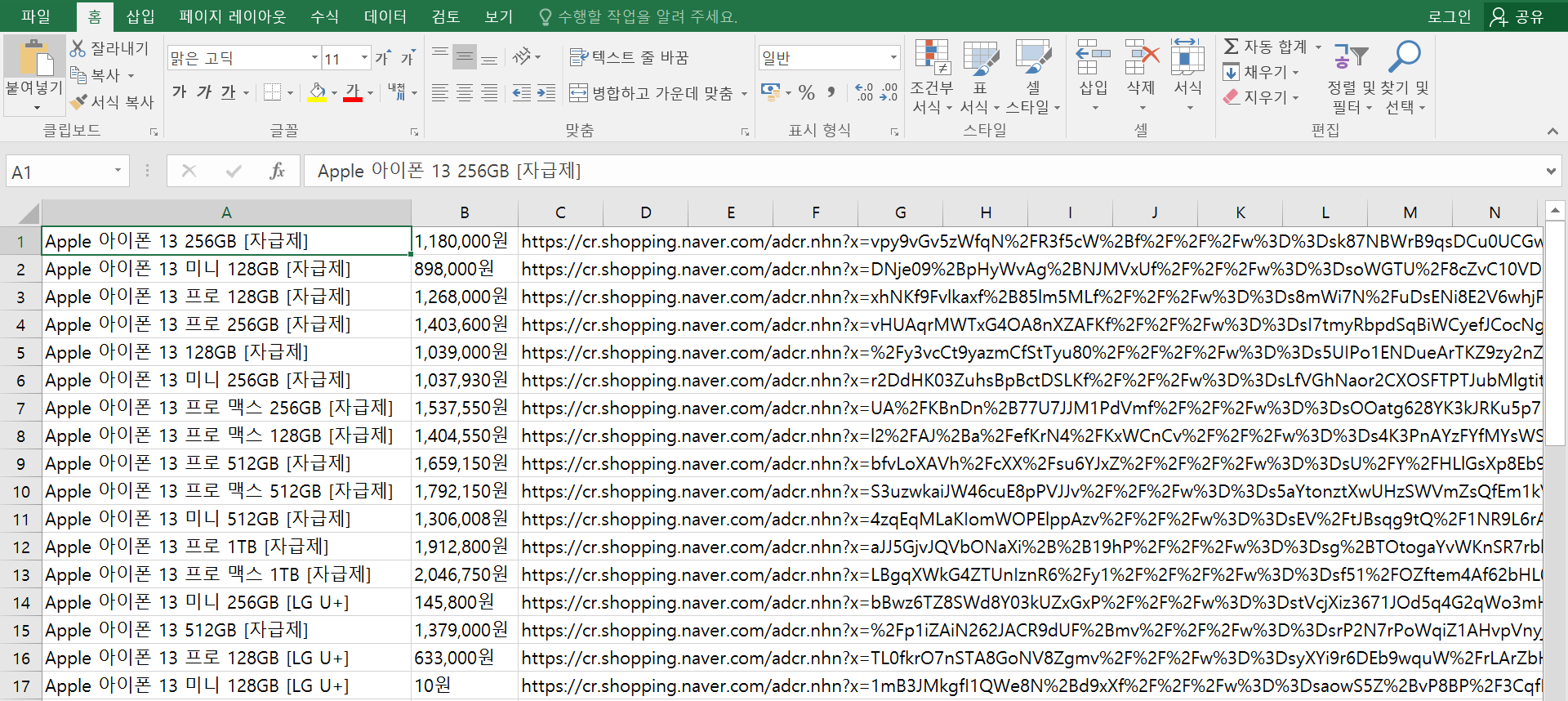This screenshot has height=701, width=1568.
Task: Switch to the Insert (삽입) tab
Action: click(140, 16)
